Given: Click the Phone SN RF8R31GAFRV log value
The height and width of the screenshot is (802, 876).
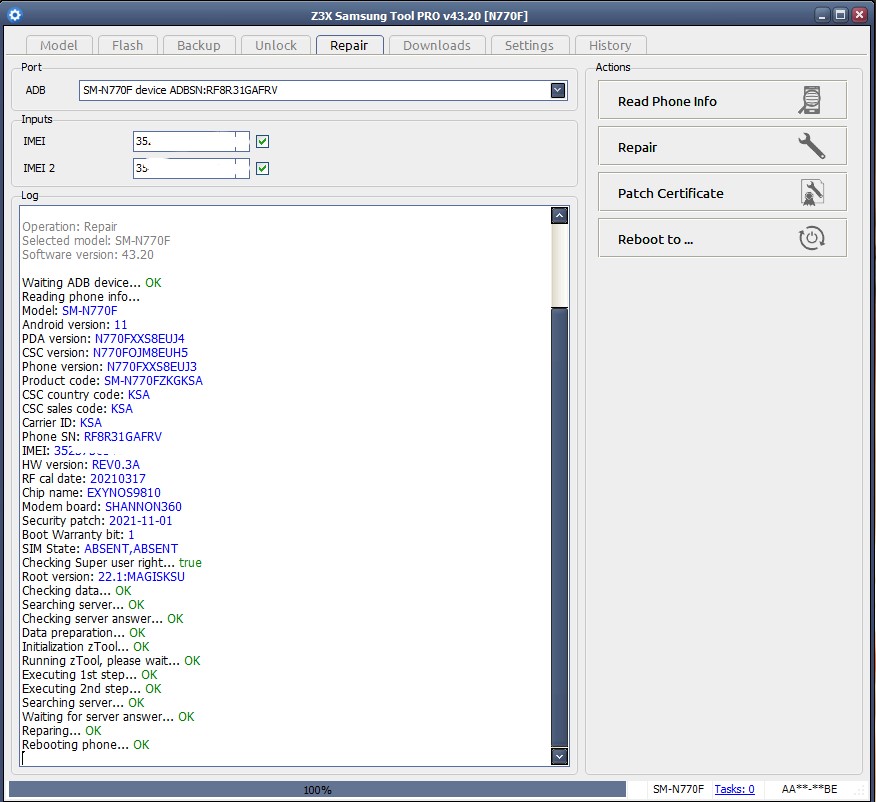Looking at the screenshot, I should [x=122, y=436].
